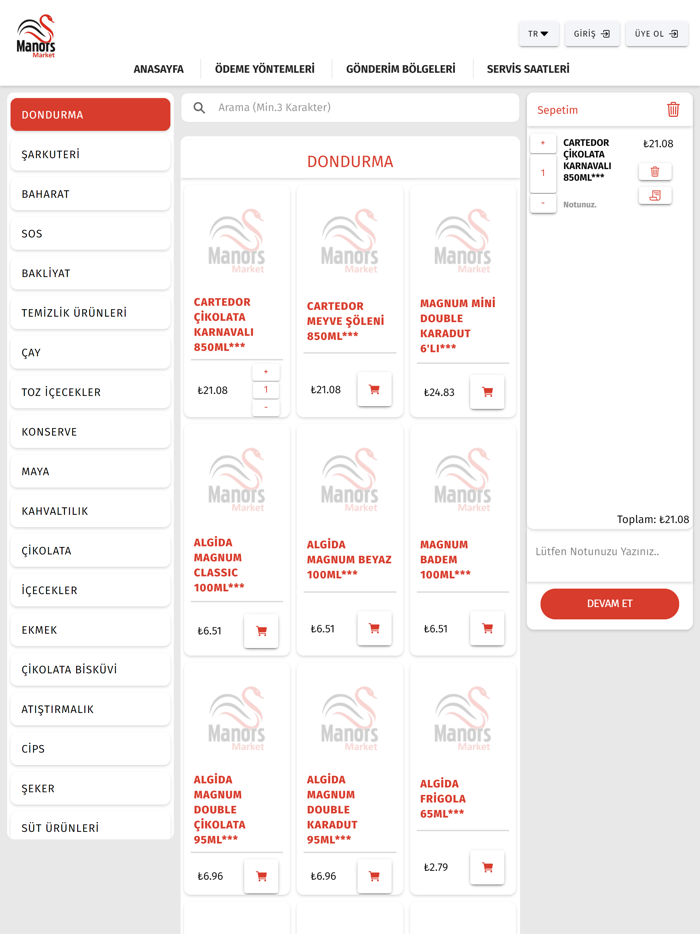Select ATIŞTIRMALIK category
Viewport: 700px width, 934px height.
pos(91,709)
